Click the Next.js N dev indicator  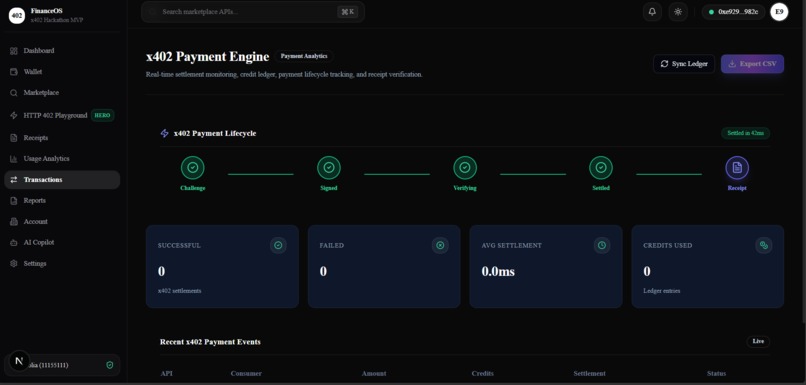tap(20, 361)
